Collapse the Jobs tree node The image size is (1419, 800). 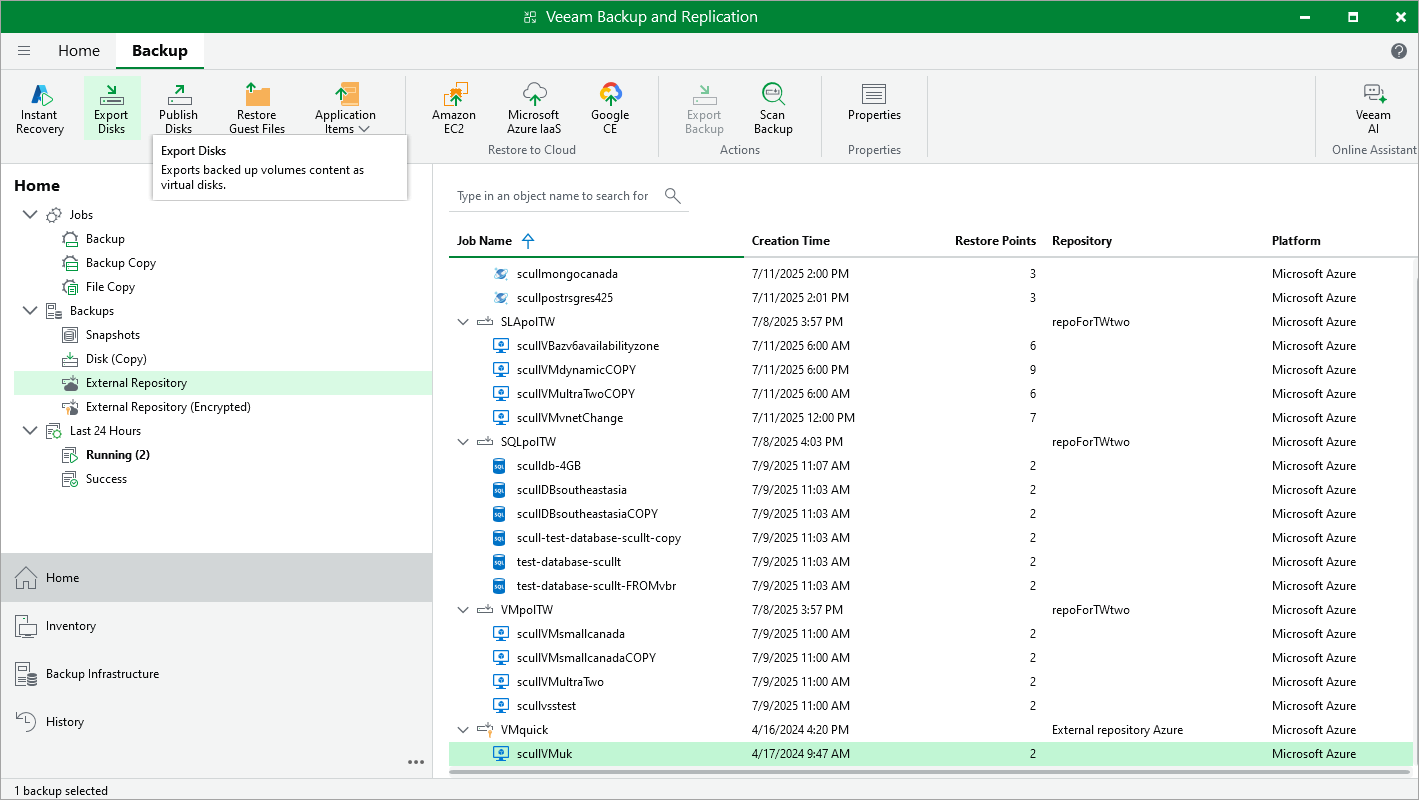tap(29, 215)
